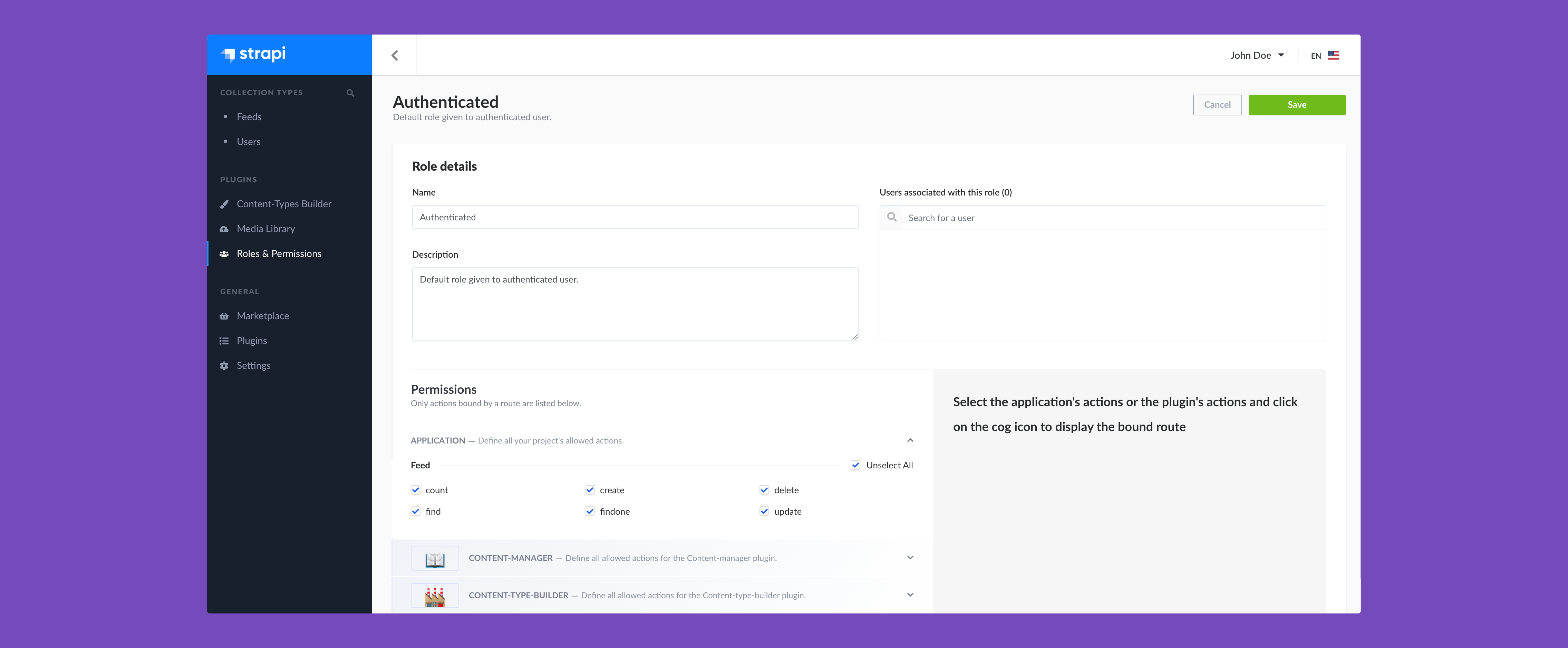This screenshot has width=1568, height=648.
Task: Disable the delete permission for Feed
Action: pyautogui.click(x=764, y=490)
